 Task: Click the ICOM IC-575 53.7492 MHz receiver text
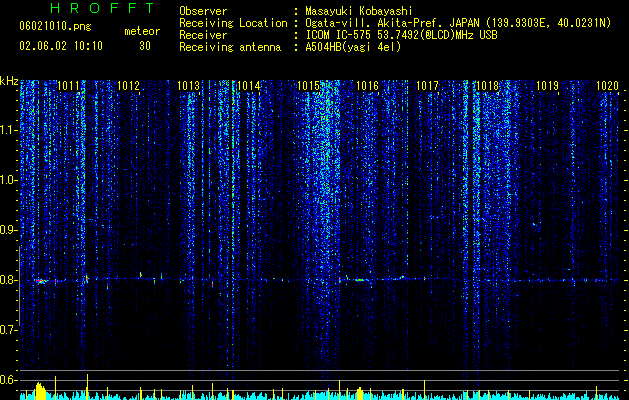(x=402, y=35)
